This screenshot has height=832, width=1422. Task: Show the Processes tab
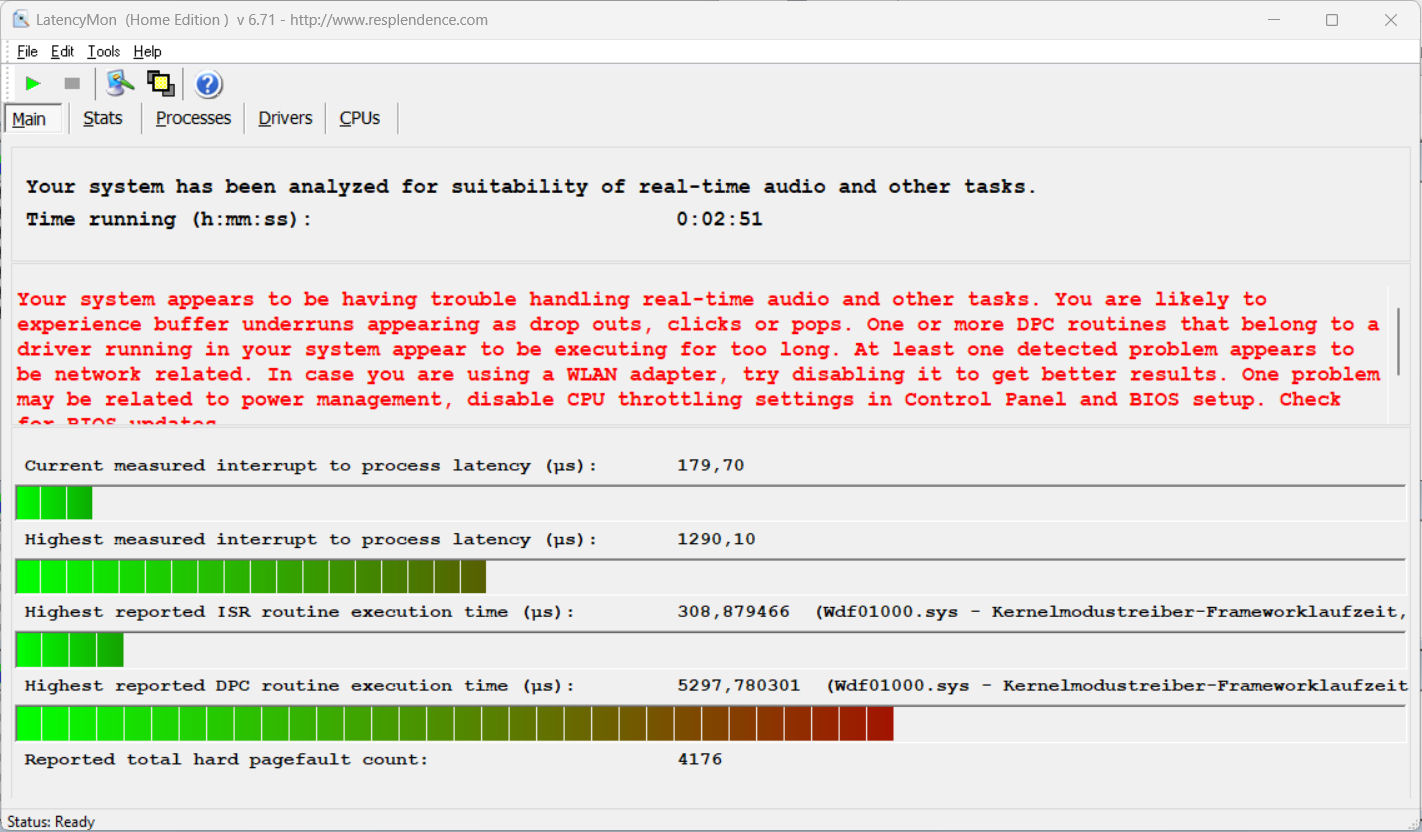[x=193, y=118]
